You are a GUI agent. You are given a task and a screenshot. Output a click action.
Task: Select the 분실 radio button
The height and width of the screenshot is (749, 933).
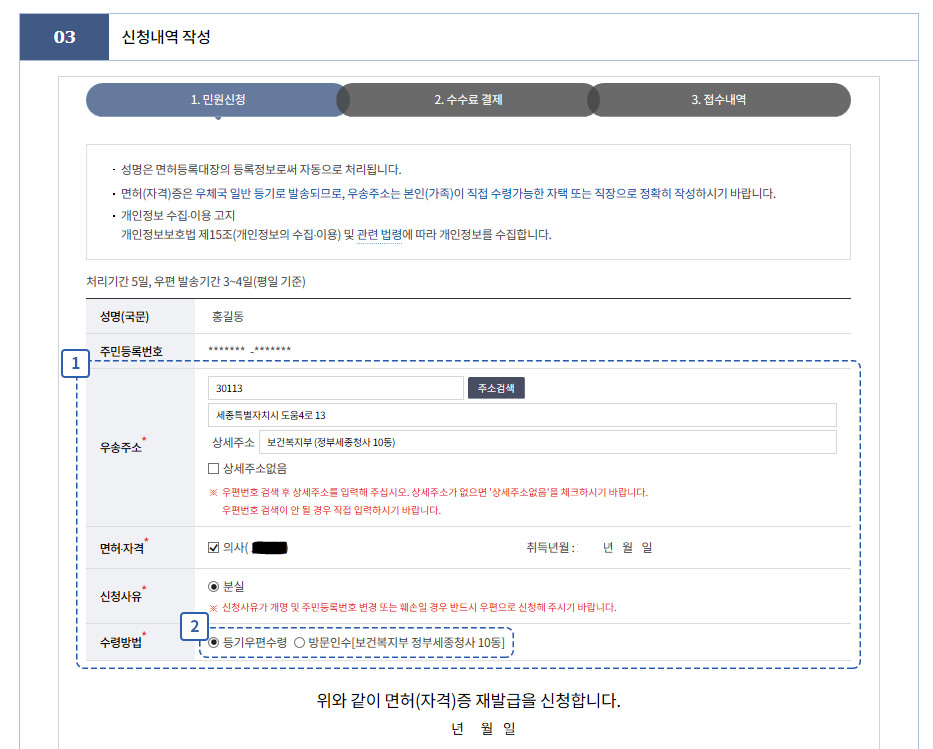point(214,587)
